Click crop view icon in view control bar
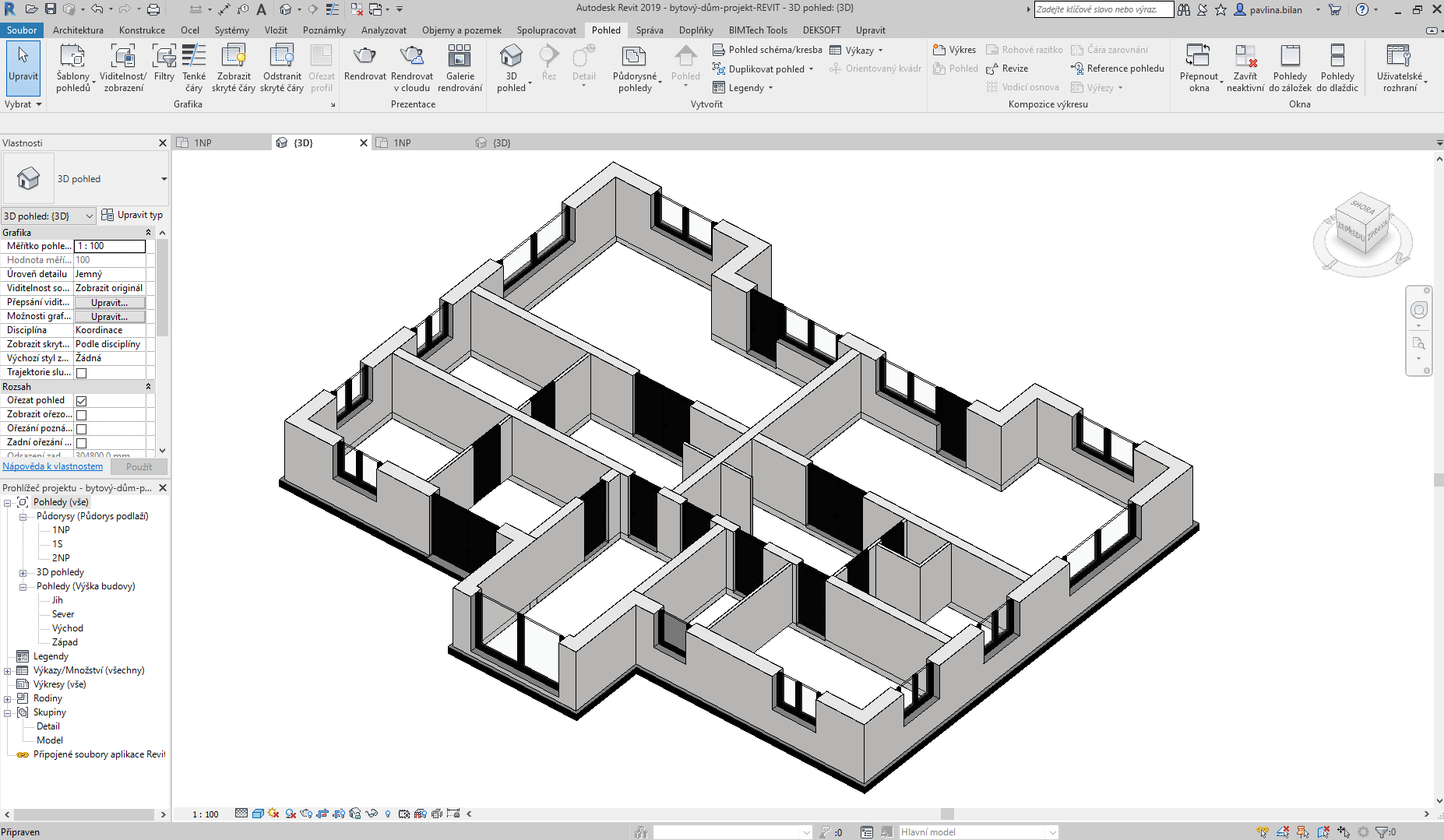Viewport: 1444px width, 840px height. coord(322,814)
